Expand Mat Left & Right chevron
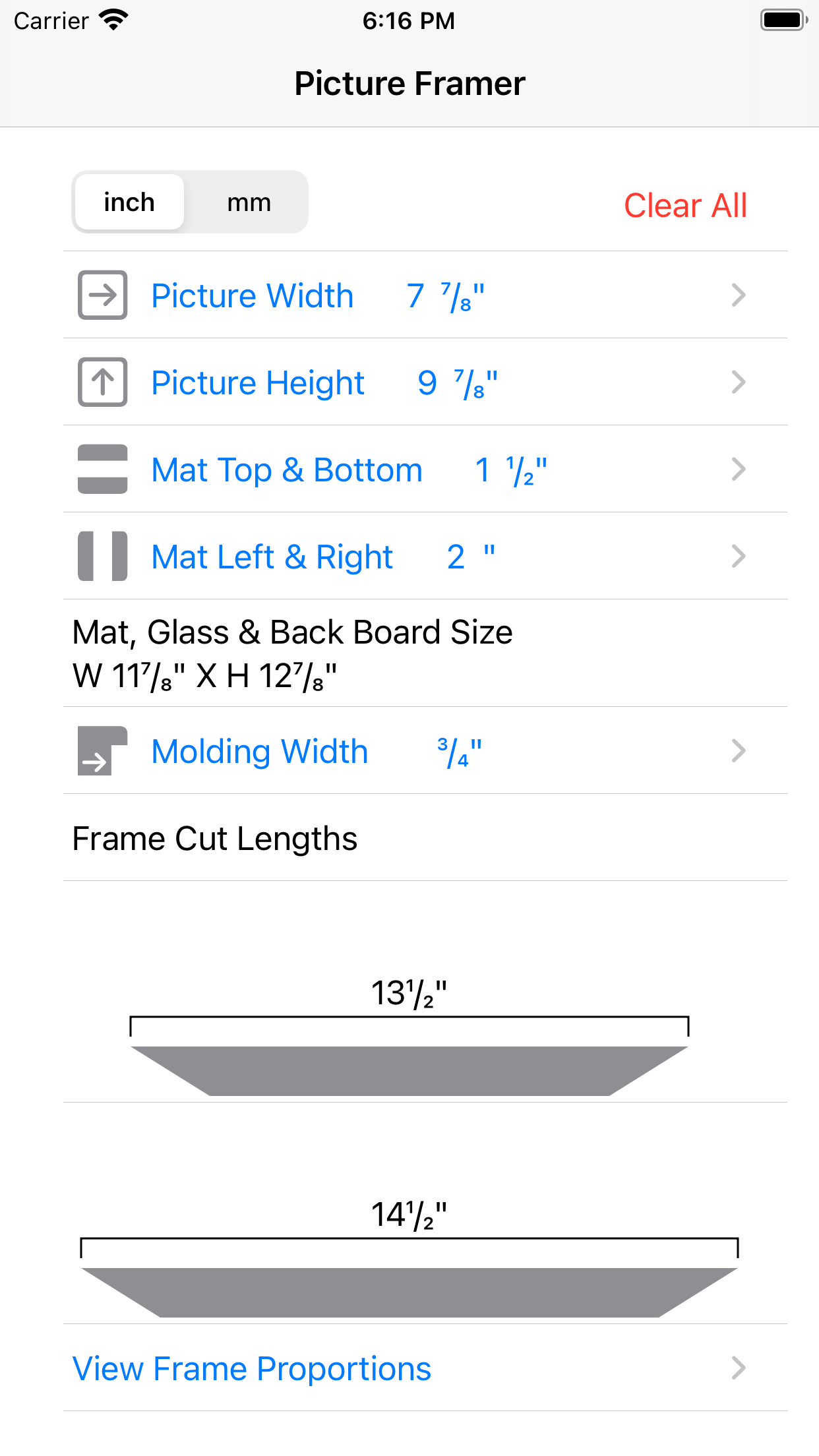 [x=739, y=556]
